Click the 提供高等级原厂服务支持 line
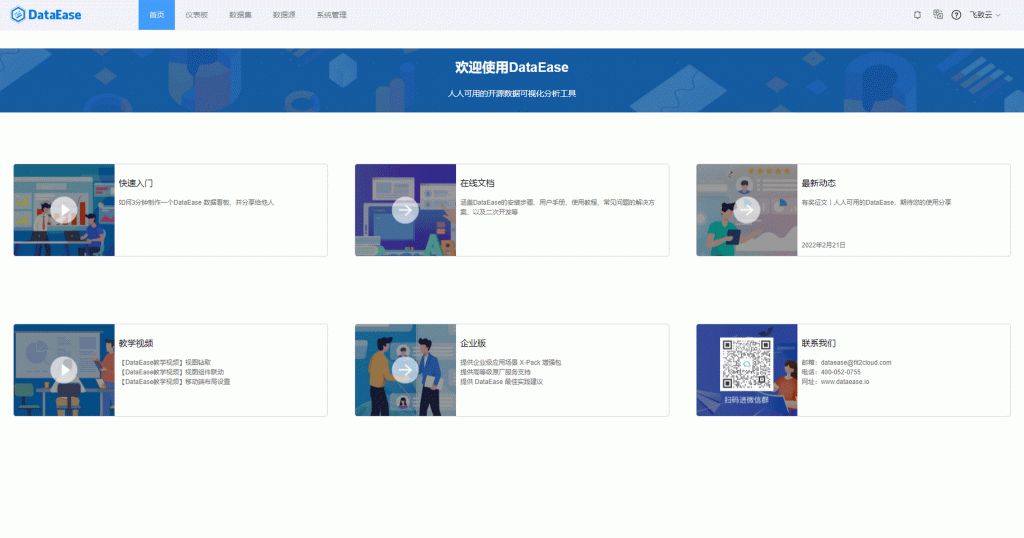Screen dimensions: 1024x538 [495, 372]
